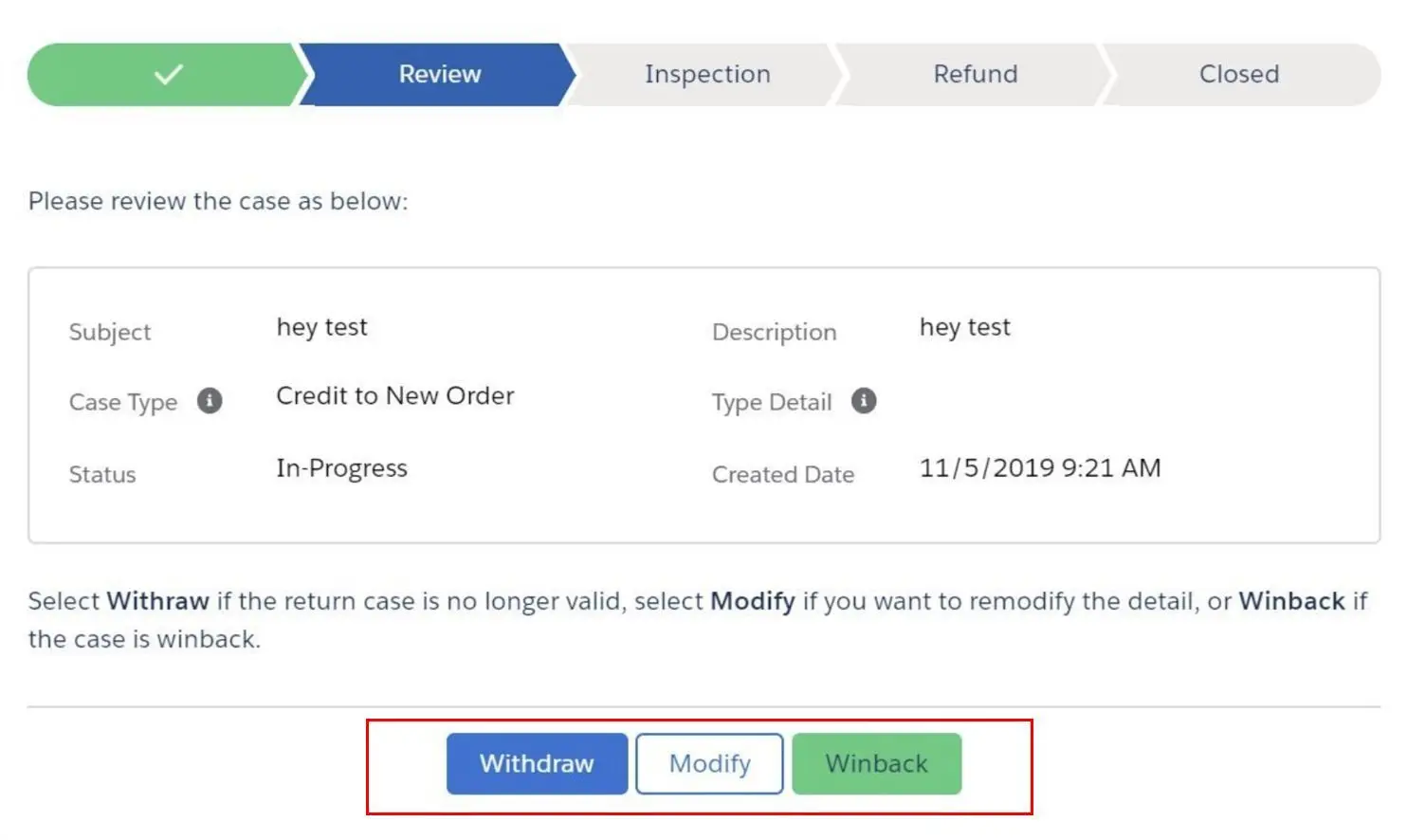The width and height of the screenshot is (1407, 840).
Task: Click the Subject value hey test
Action: pyautogui.click(x=321, y=328)
